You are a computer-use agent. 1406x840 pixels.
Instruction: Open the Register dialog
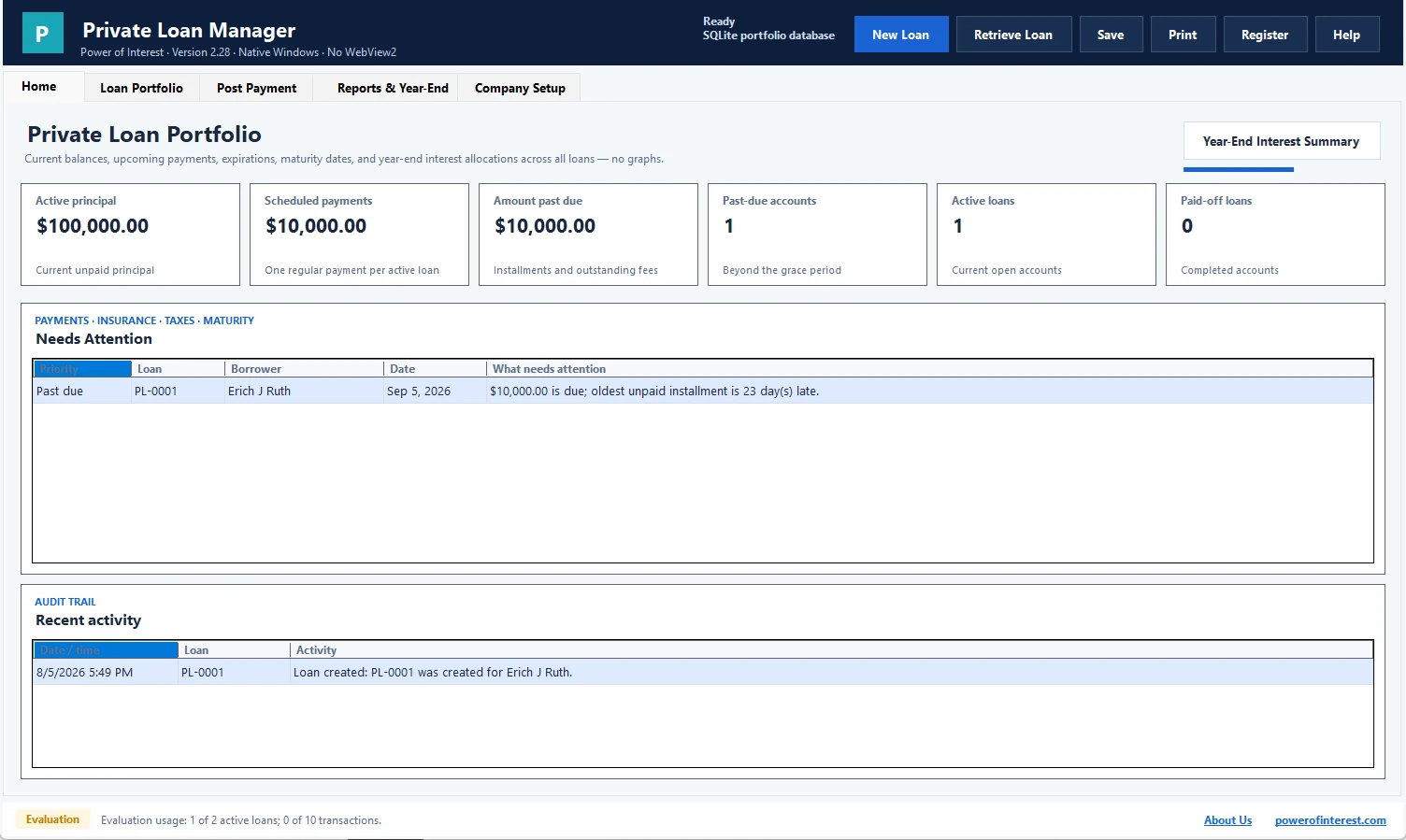coord(1265,35)
